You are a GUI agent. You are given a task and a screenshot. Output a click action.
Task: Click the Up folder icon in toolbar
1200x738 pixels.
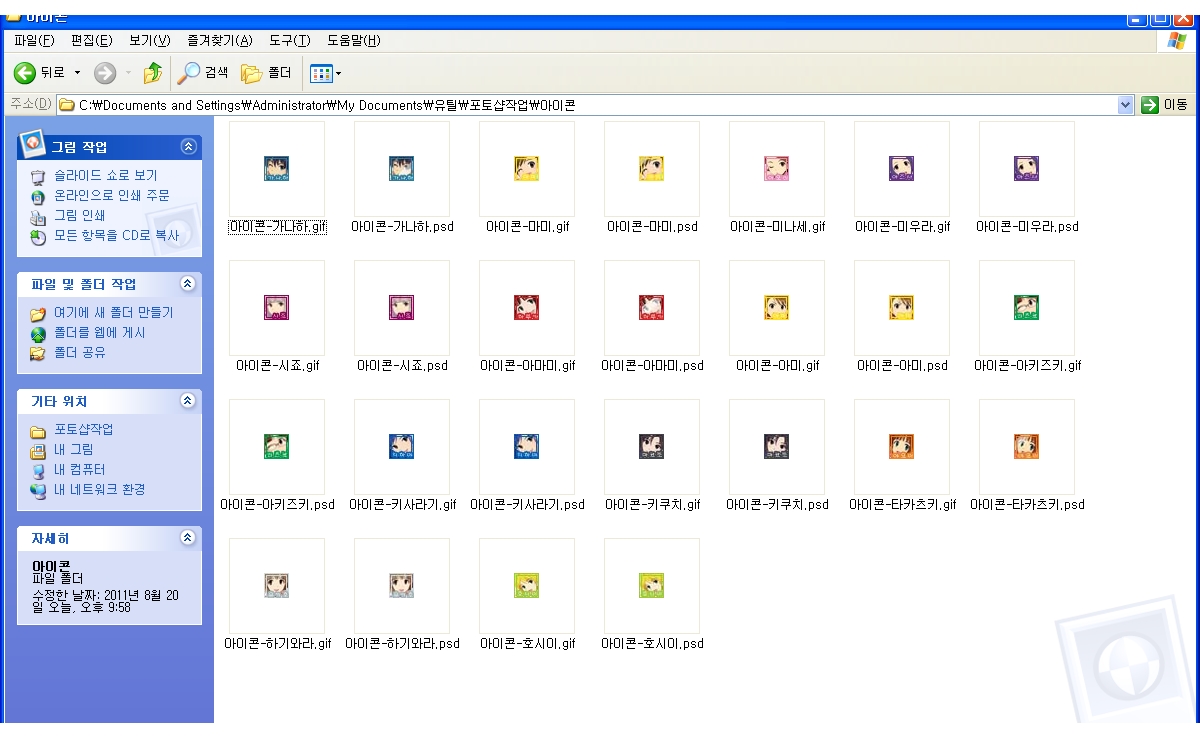152,73
